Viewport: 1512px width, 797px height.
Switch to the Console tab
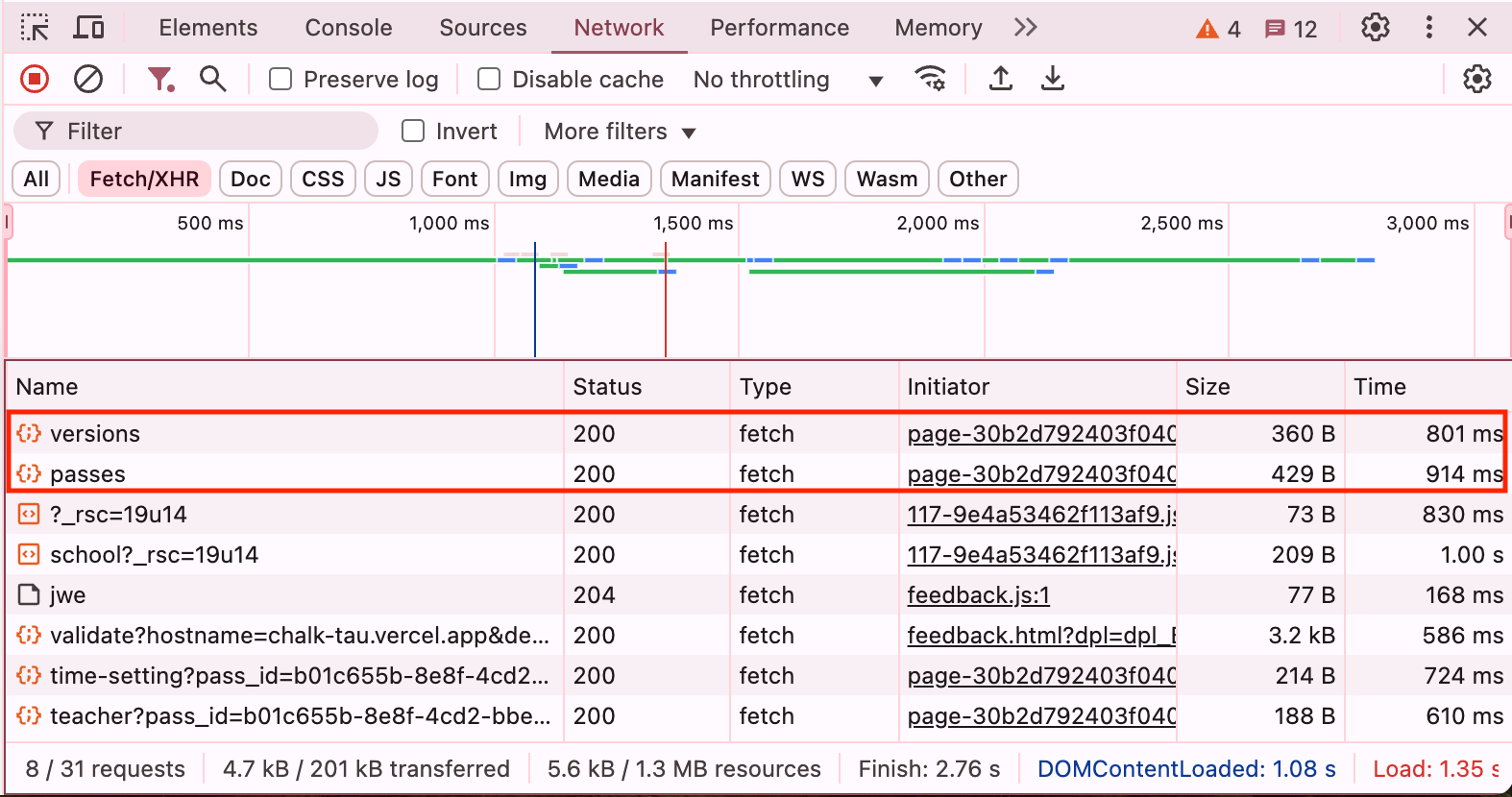click(x=349, y=28)
